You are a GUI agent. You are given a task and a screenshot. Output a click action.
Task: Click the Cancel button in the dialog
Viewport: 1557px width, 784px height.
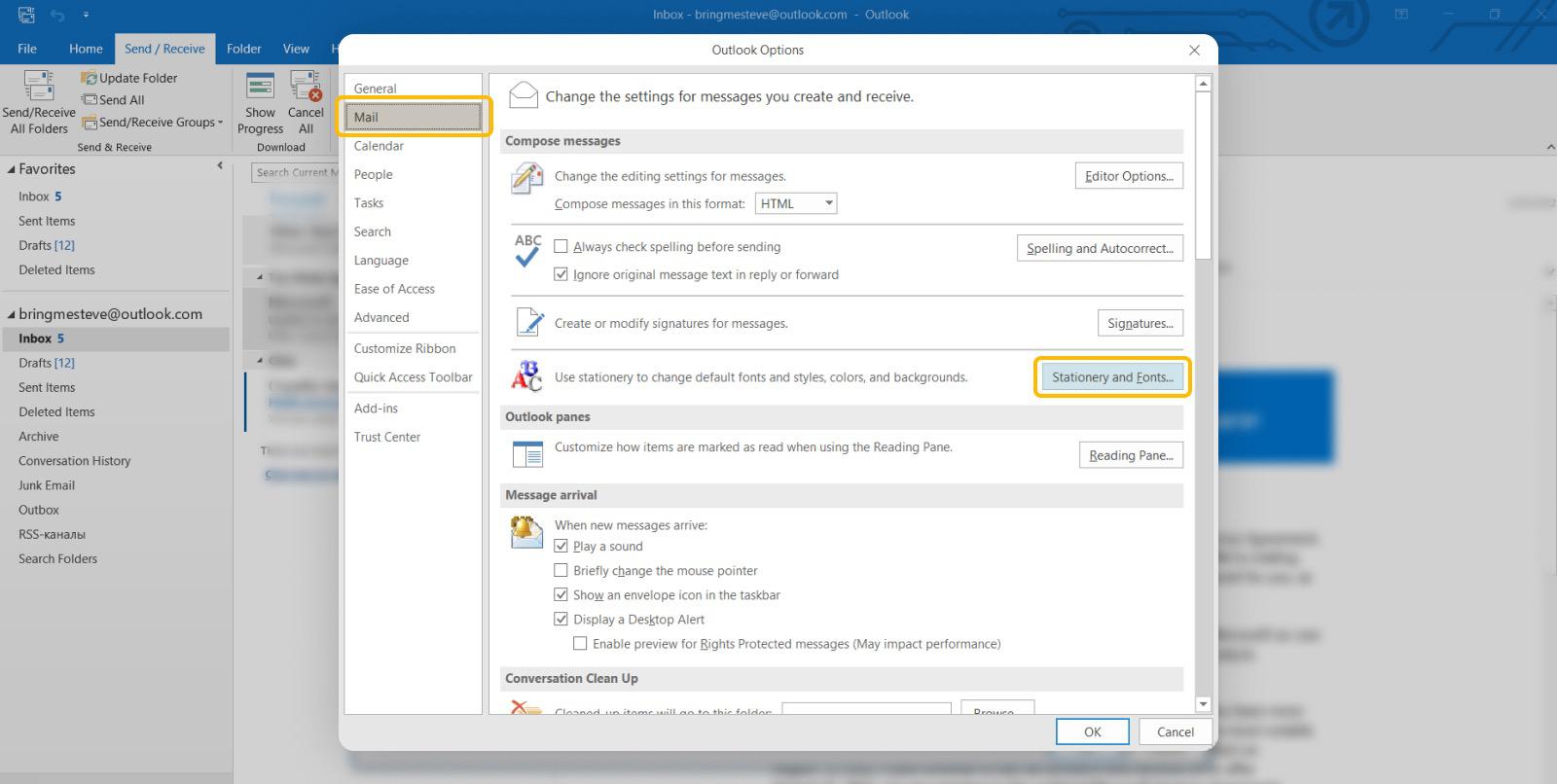click(1176, 731)
